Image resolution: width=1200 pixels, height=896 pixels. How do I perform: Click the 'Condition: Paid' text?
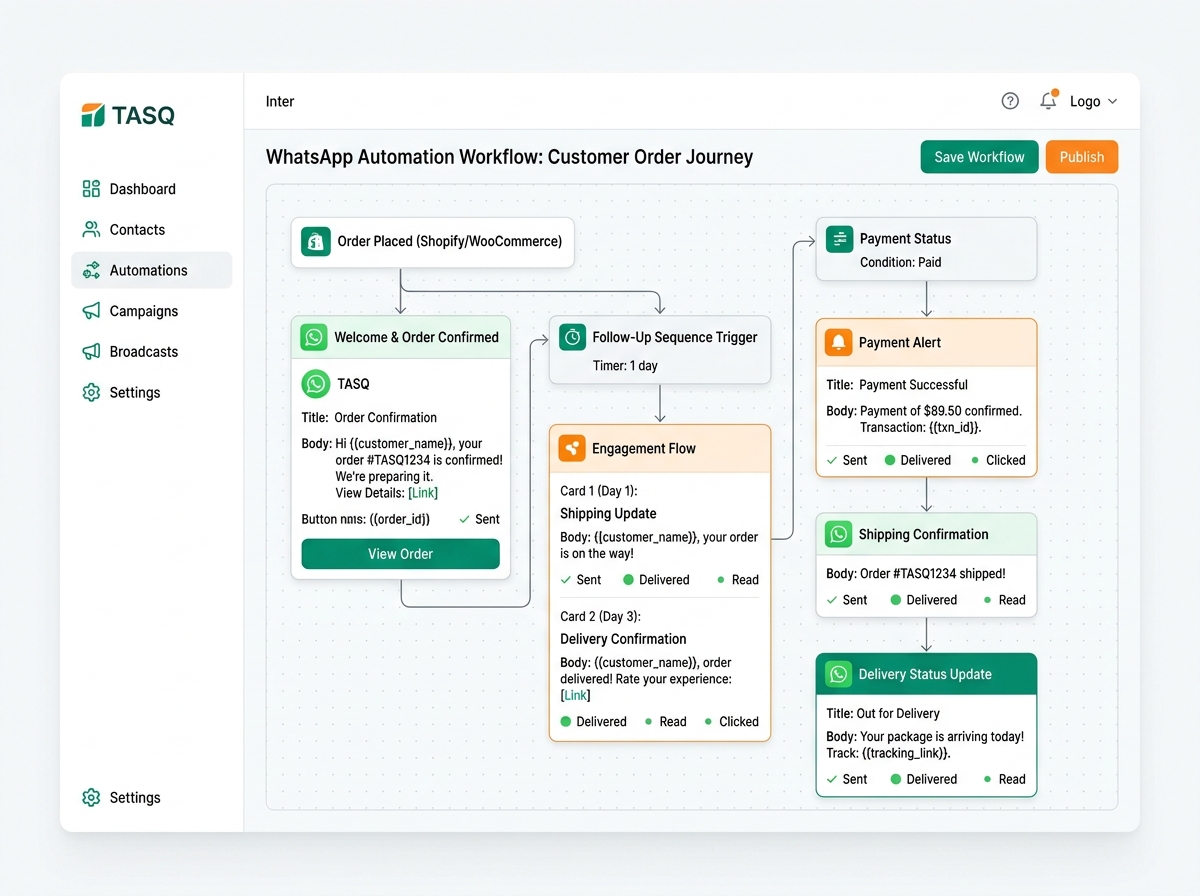900,262
